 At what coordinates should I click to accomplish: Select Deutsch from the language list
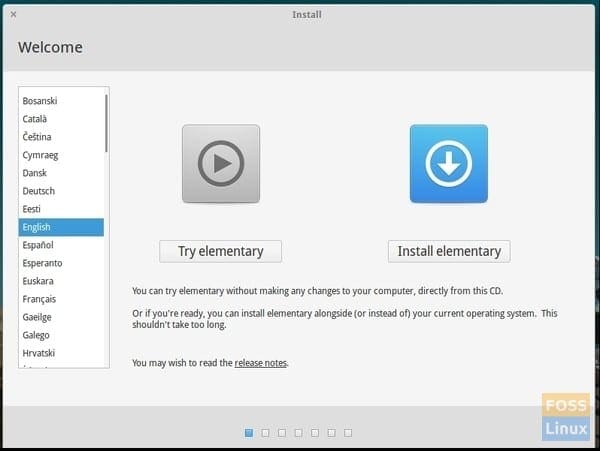pyautogui.click(x=61, y=191)
